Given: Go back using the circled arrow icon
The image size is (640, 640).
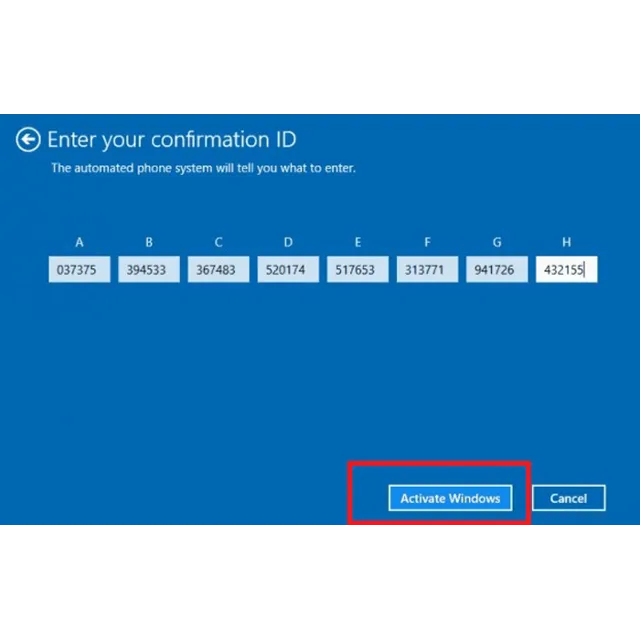Looking at the screenshot, I should point(28,140).
